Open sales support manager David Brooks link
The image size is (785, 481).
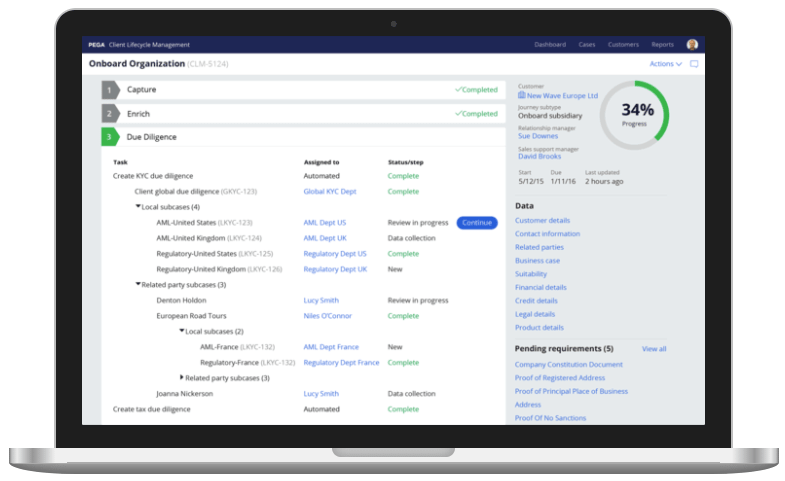(539, 157)
